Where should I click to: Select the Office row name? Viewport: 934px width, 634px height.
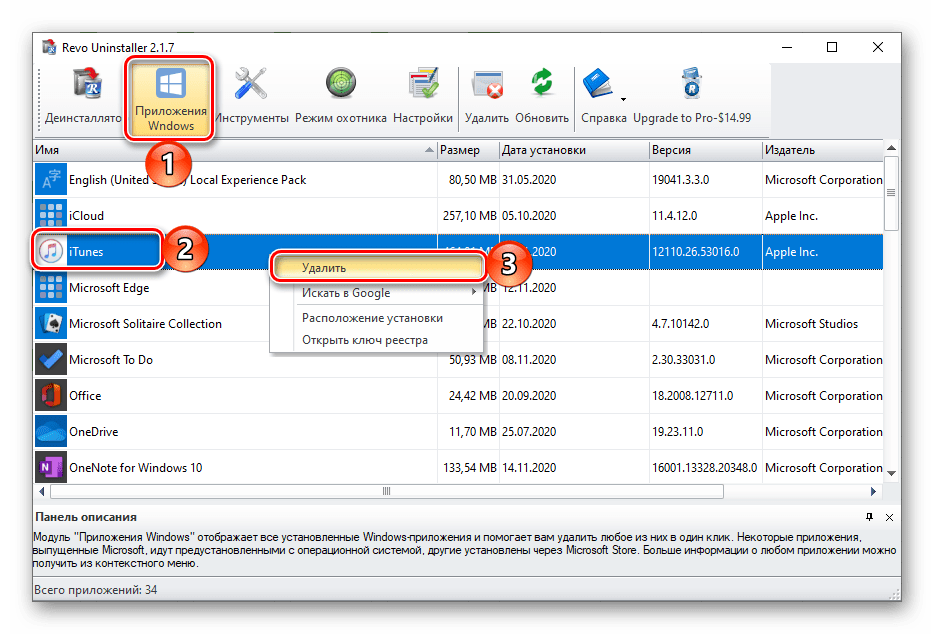tap(85, 396)
